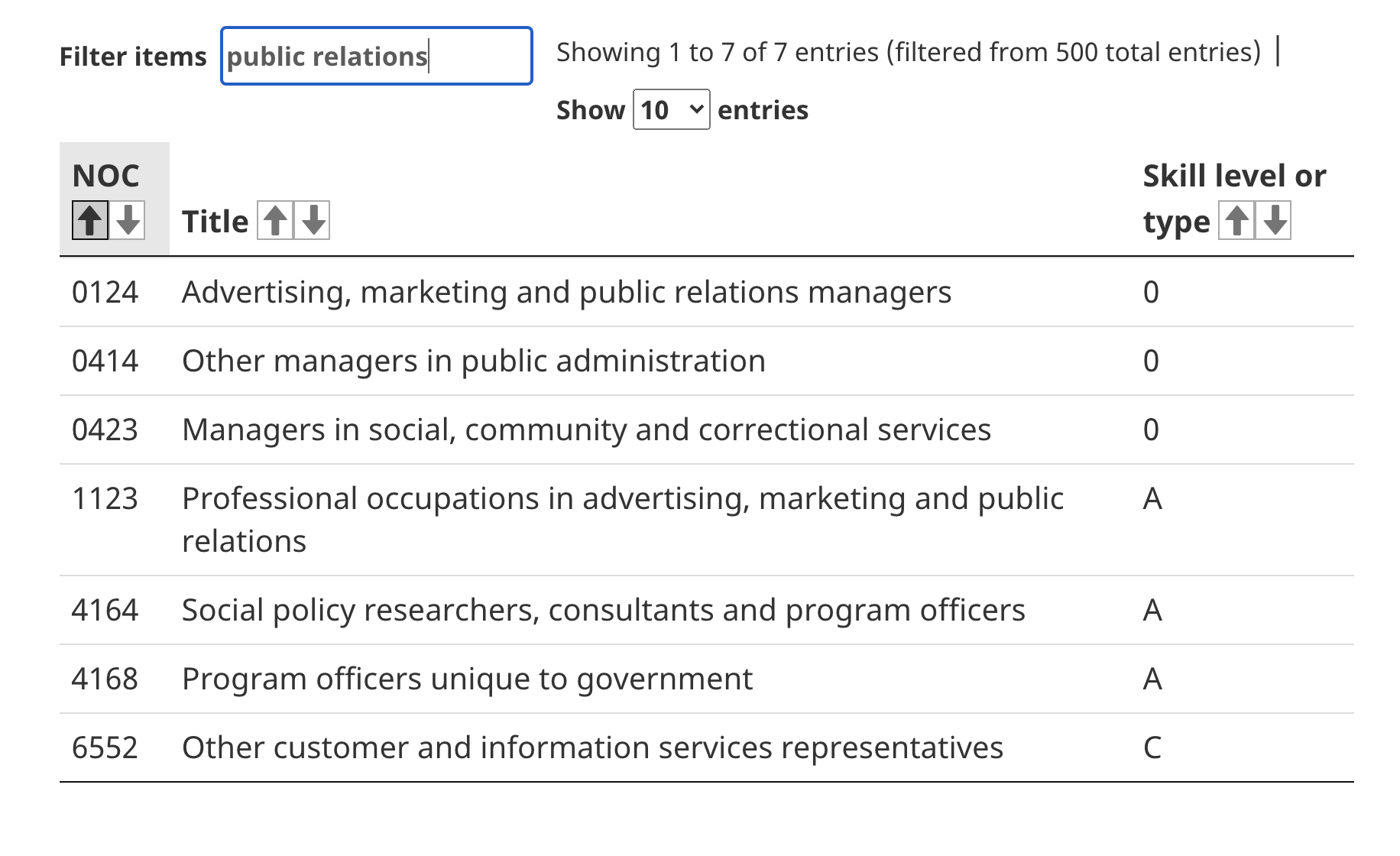
Task: Select Social policy researchers, consultants title
Action: point(604,610)
